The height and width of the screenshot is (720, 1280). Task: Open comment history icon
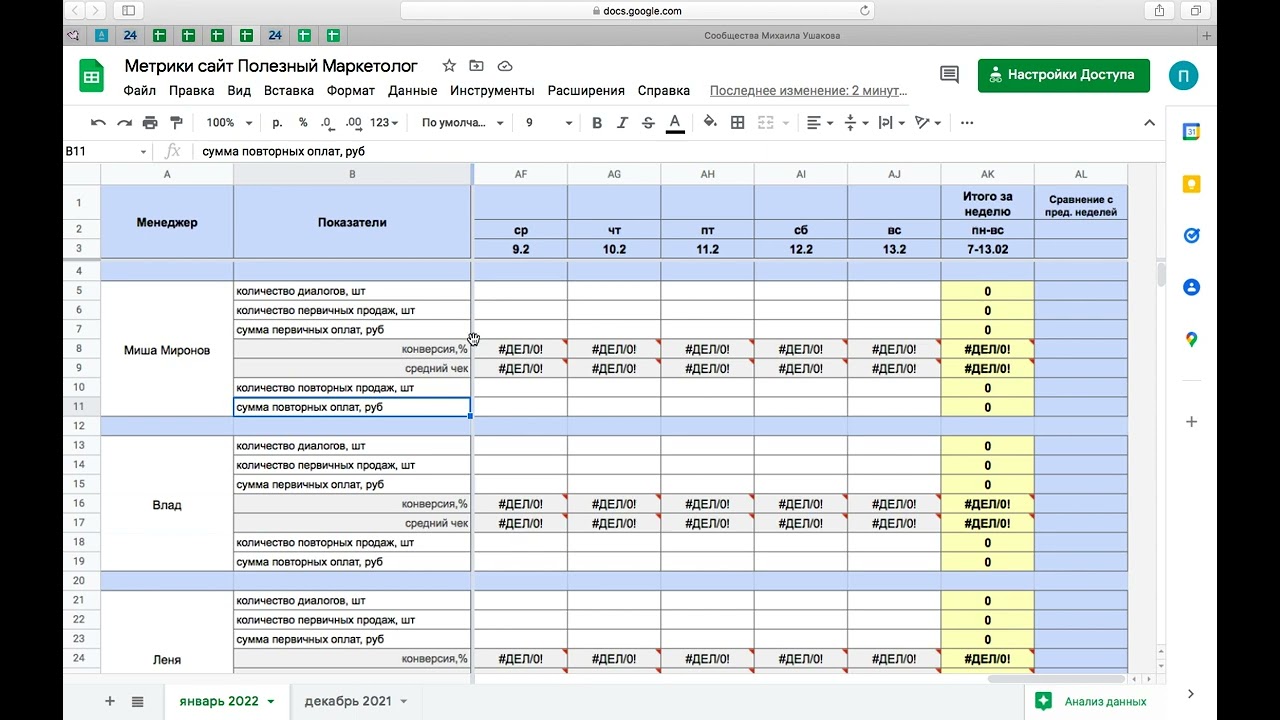click(949, 75)
